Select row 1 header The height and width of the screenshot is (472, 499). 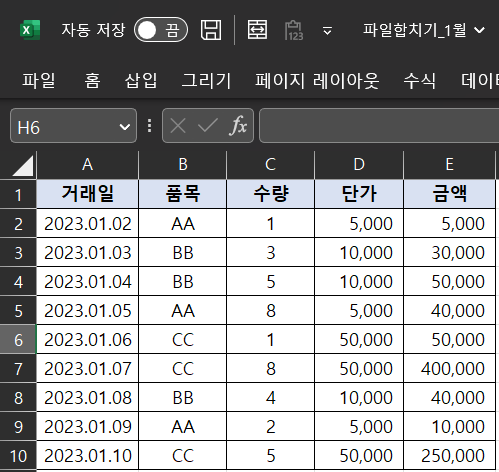coord(18,195)
